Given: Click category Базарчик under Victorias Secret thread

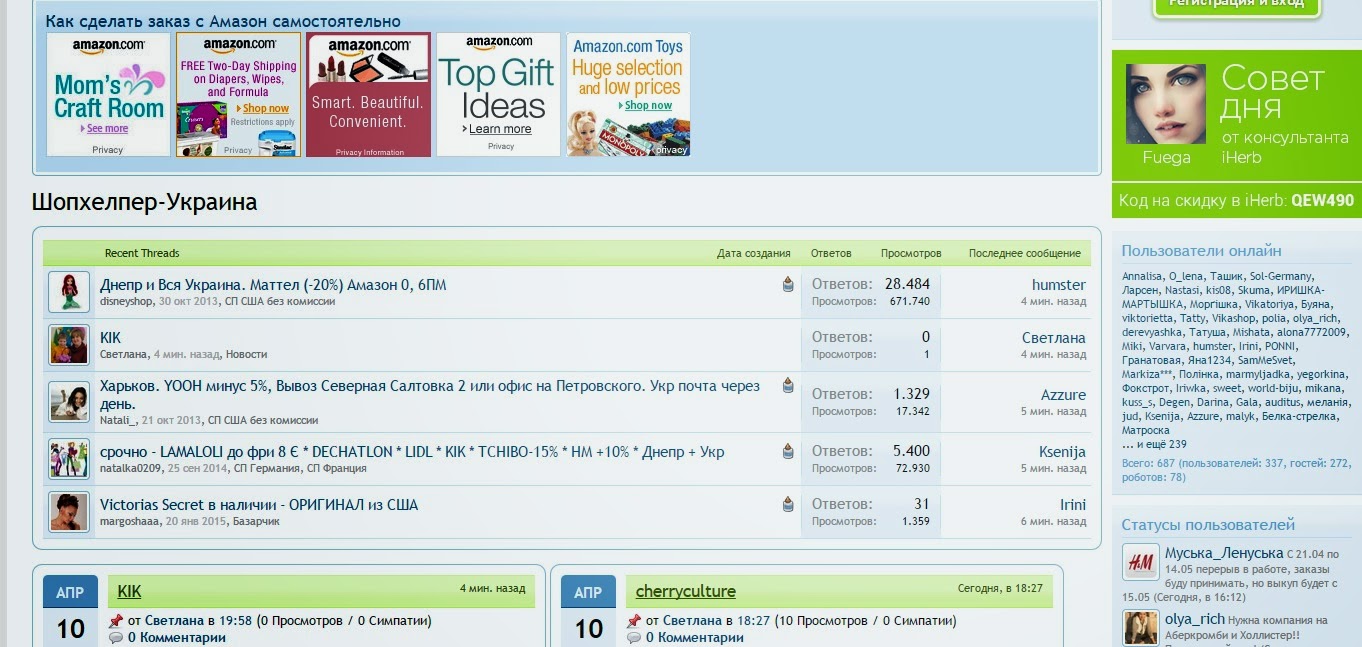Looking at the screenshot, I should [x=256, y=521].
